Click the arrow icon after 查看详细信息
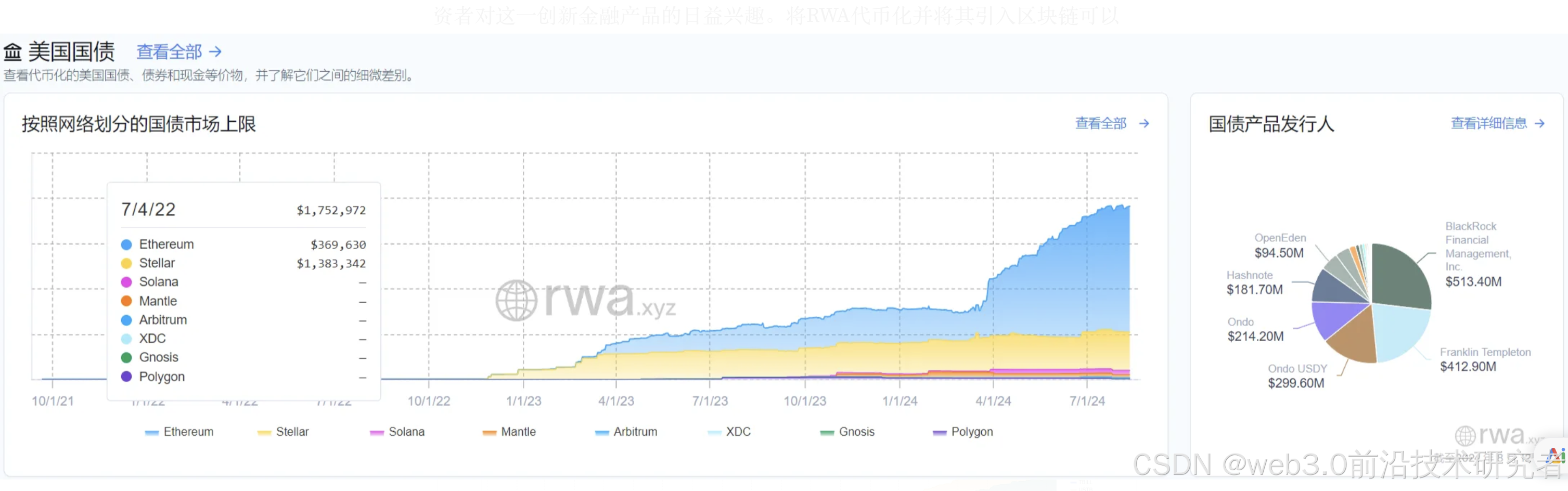Image resolution: width=1568 pixels, height=491 pixels. pos(1539,123)
